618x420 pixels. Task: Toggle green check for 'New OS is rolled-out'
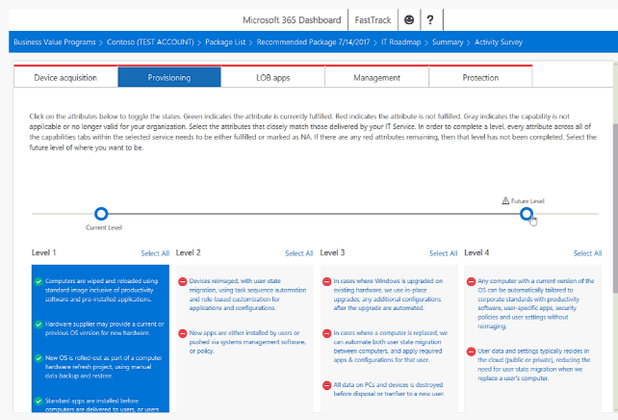click(38, 358)
